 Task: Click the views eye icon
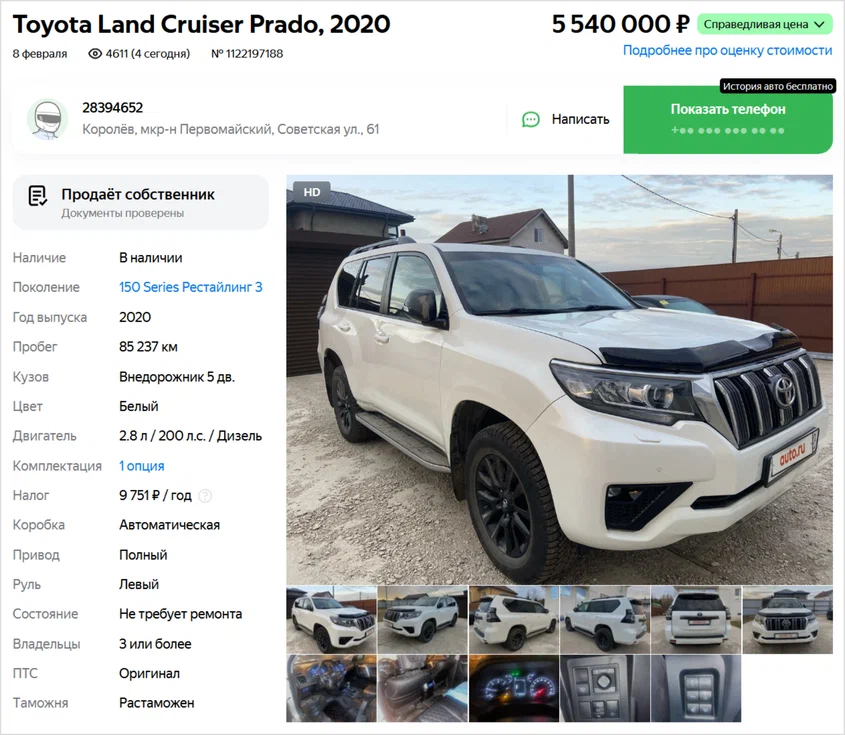tap(95, 54)
